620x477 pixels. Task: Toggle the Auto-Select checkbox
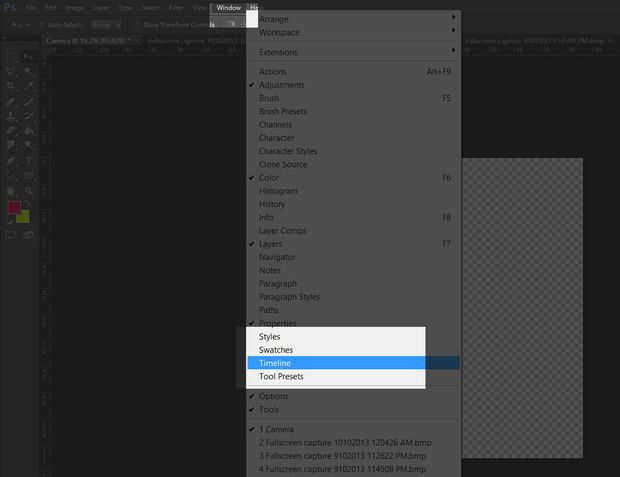click(43, 25)
